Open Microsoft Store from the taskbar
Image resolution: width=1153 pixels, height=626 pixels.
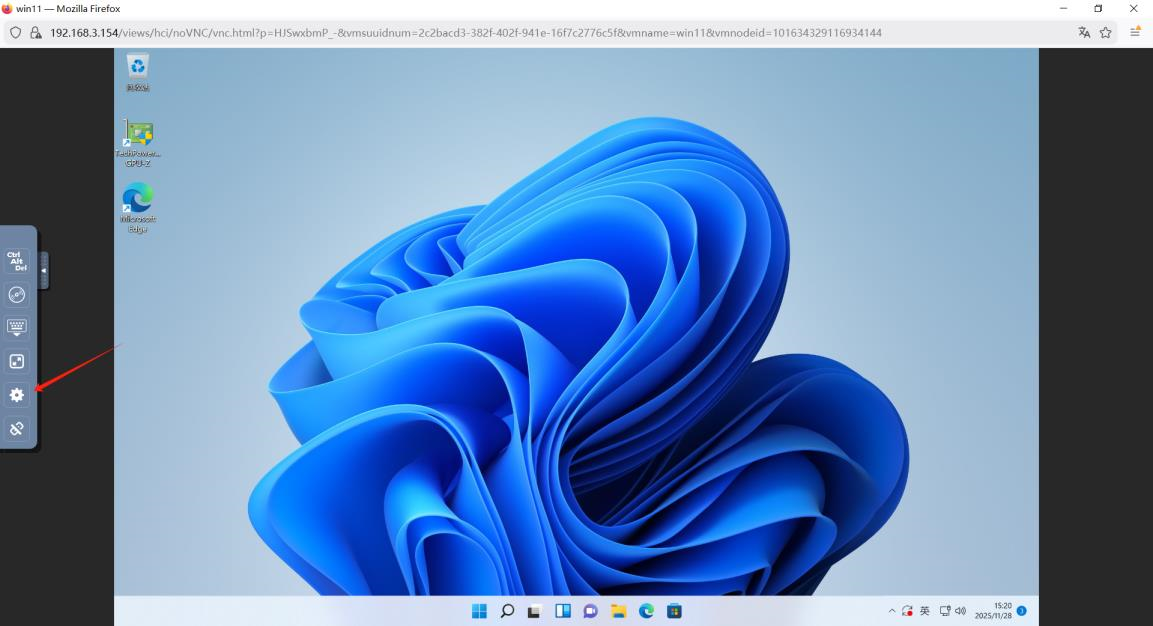click(675, 611)
